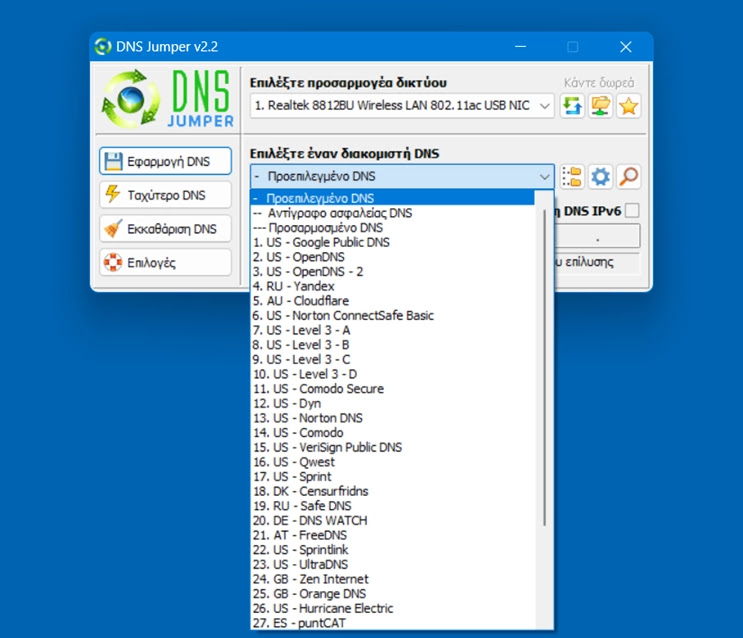Choose 1. US - Google Public DNS
743x638 pixels.
(392, 242)
